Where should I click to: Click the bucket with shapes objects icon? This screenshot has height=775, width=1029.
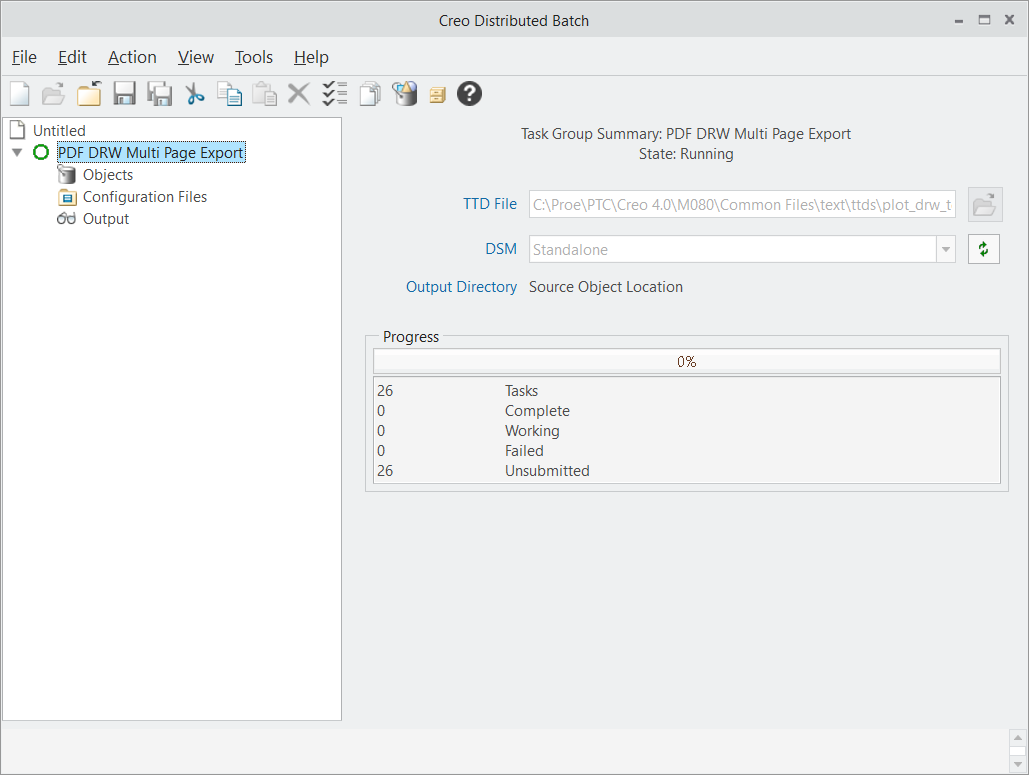click(x=404, y=94)
